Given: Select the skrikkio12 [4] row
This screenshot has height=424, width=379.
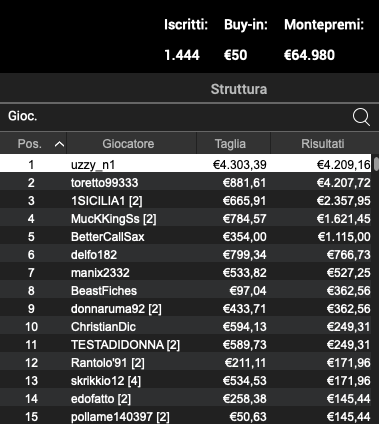Looking at the screenshot, I should (x=186, y=380).
